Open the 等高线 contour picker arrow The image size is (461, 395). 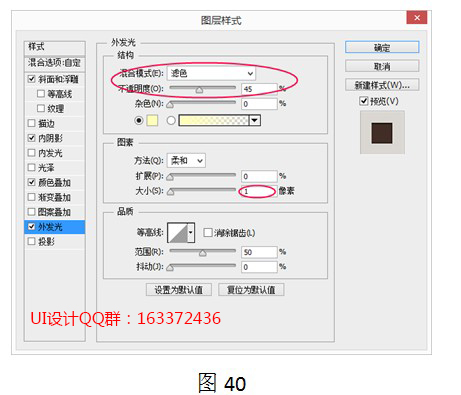[x=191, y=232]
